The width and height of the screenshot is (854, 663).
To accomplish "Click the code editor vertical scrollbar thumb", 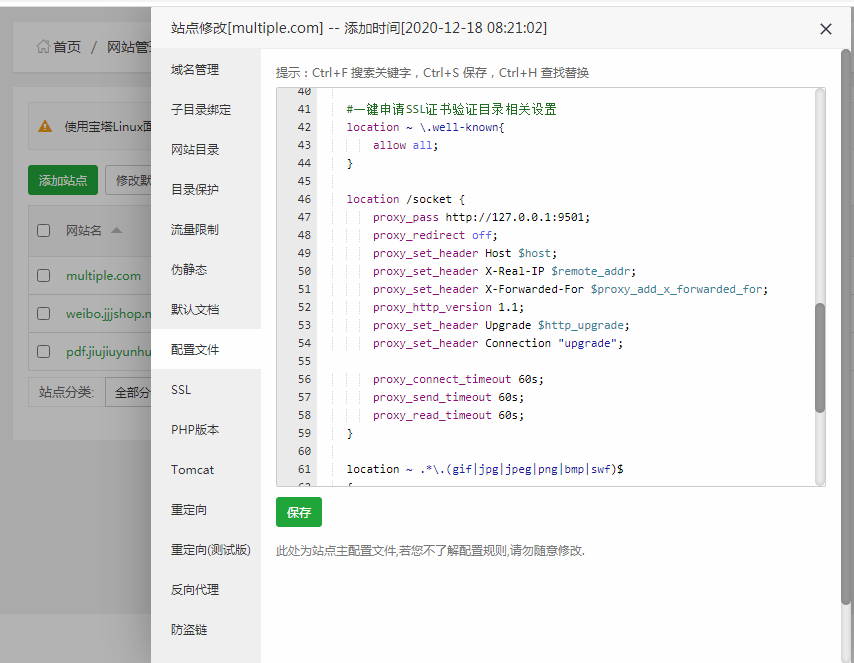I will point(820,357).
